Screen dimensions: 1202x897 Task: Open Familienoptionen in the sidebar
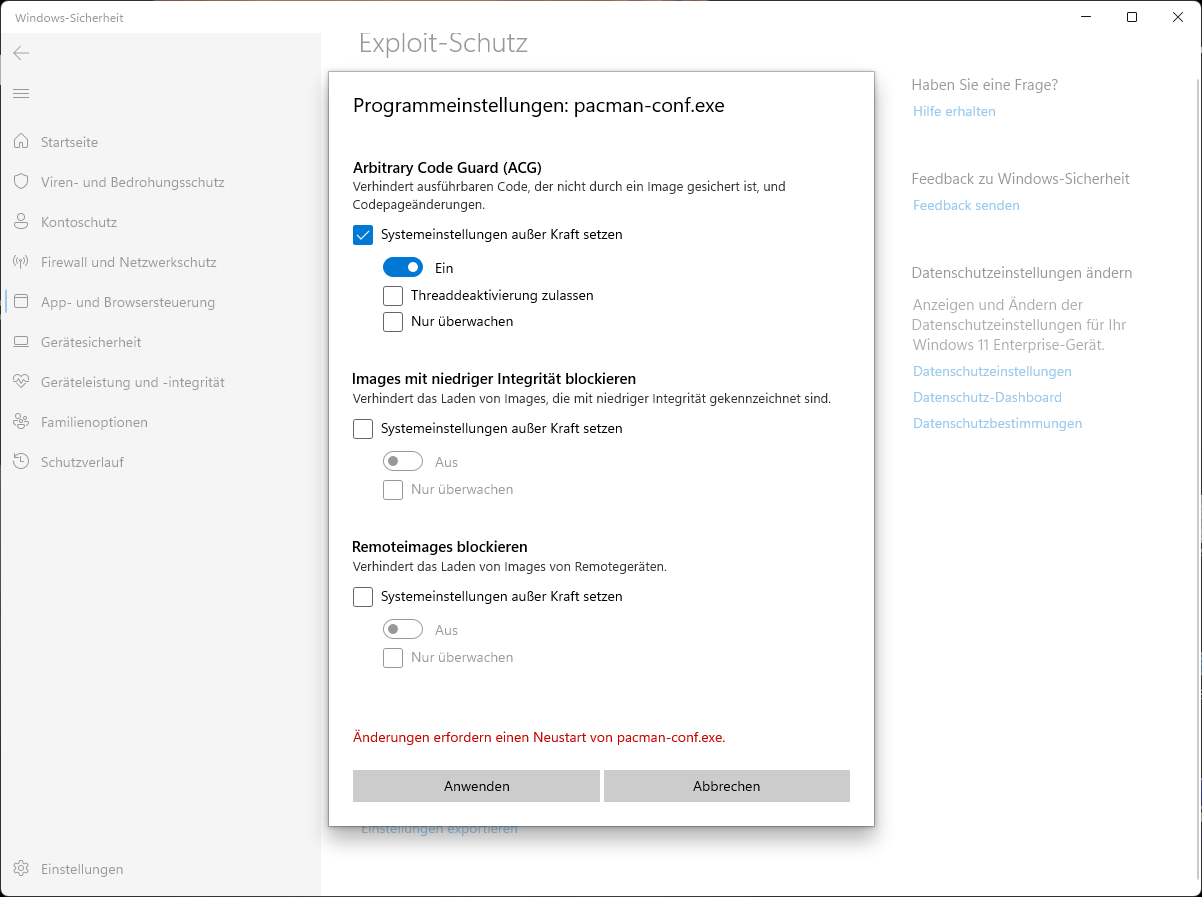tap(92, 422)
